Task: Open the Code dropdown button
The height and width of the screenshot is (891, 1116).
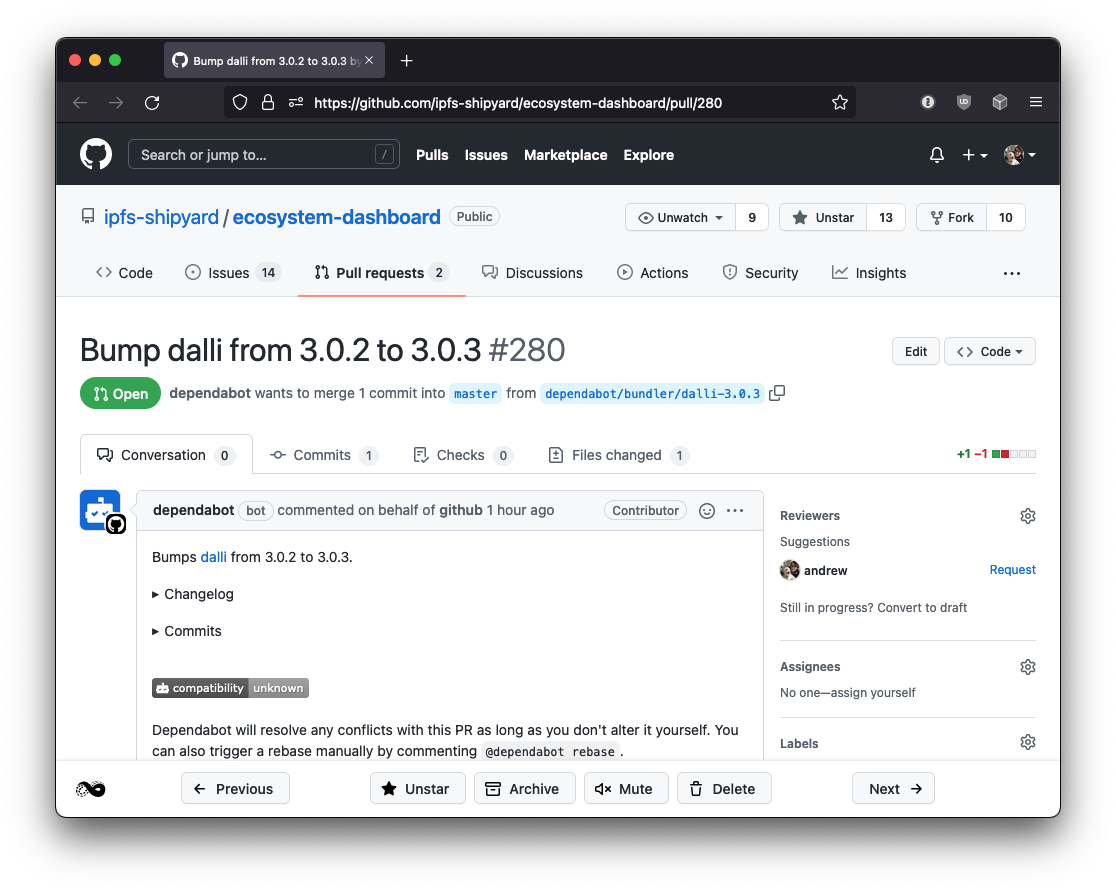Action: [989, 352]
